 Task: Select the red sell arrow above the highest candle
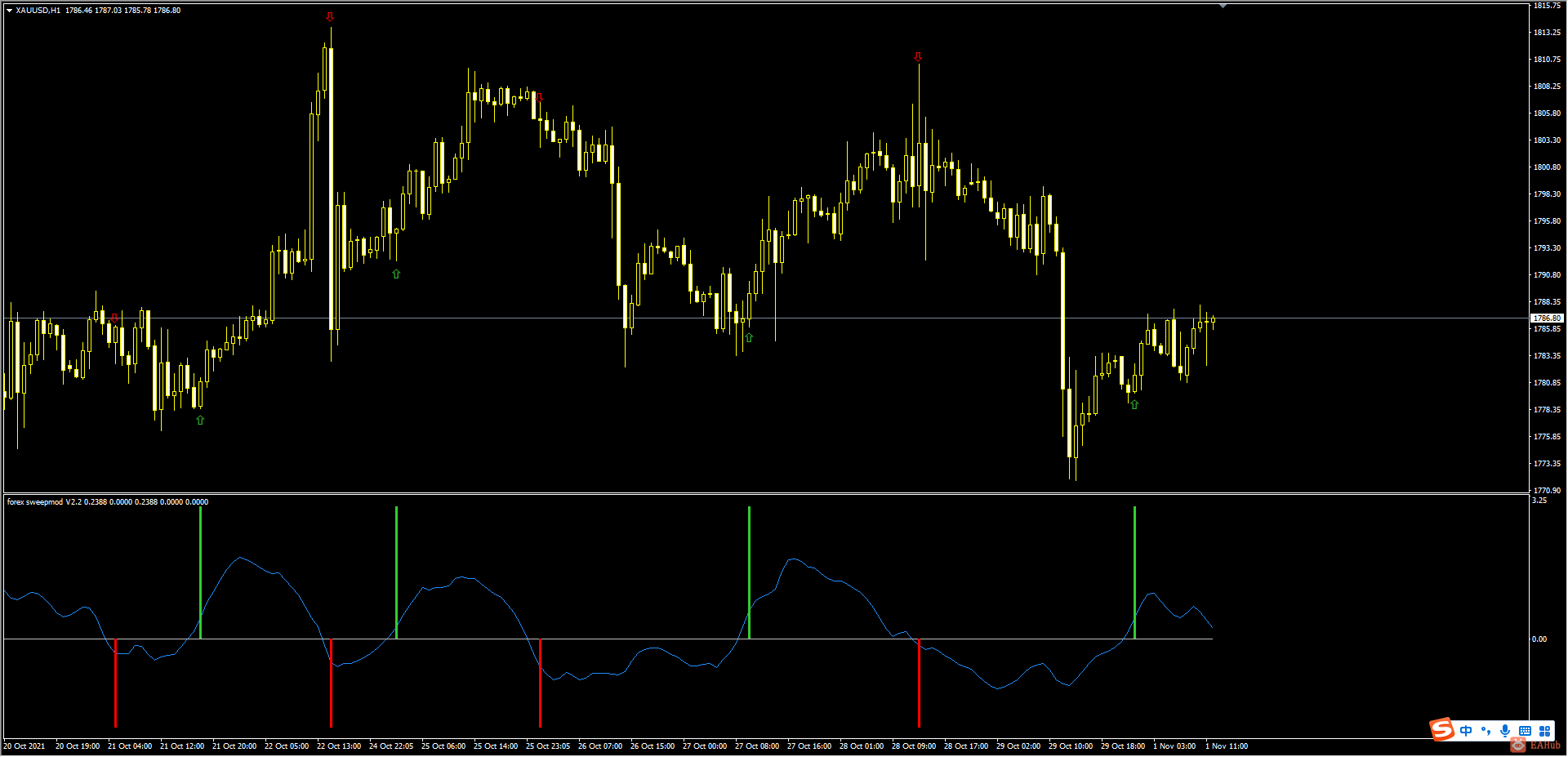330,16
